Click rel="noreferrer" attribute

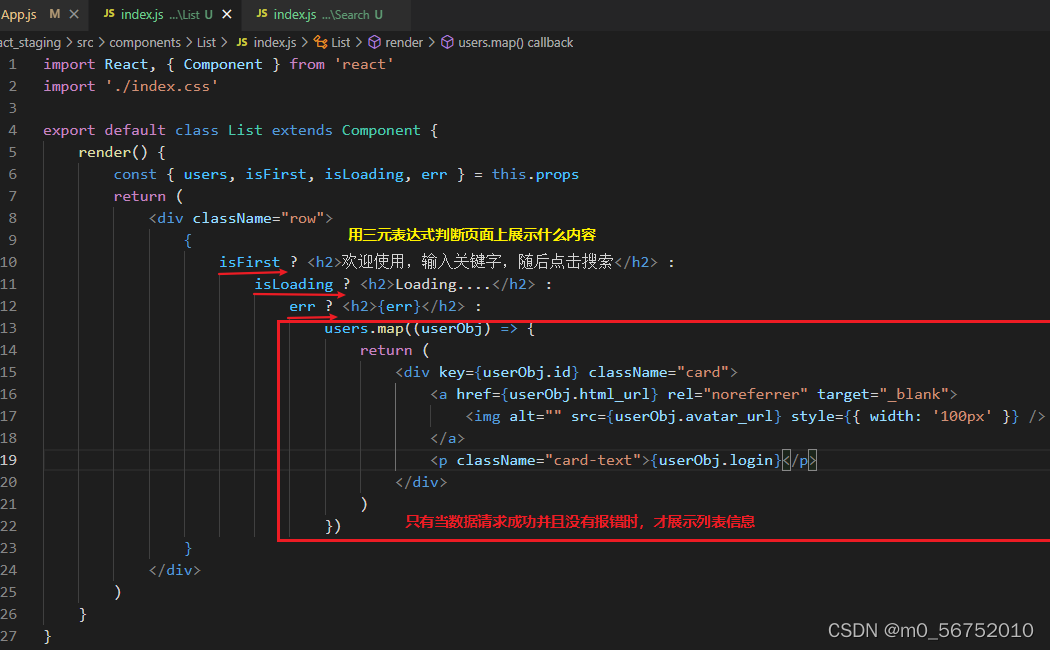coord(738,394)
